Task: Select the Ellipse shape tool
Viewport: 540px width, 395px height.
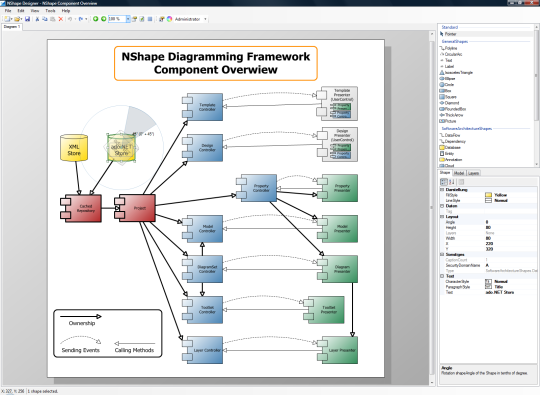Action: [x=447, y=79]
